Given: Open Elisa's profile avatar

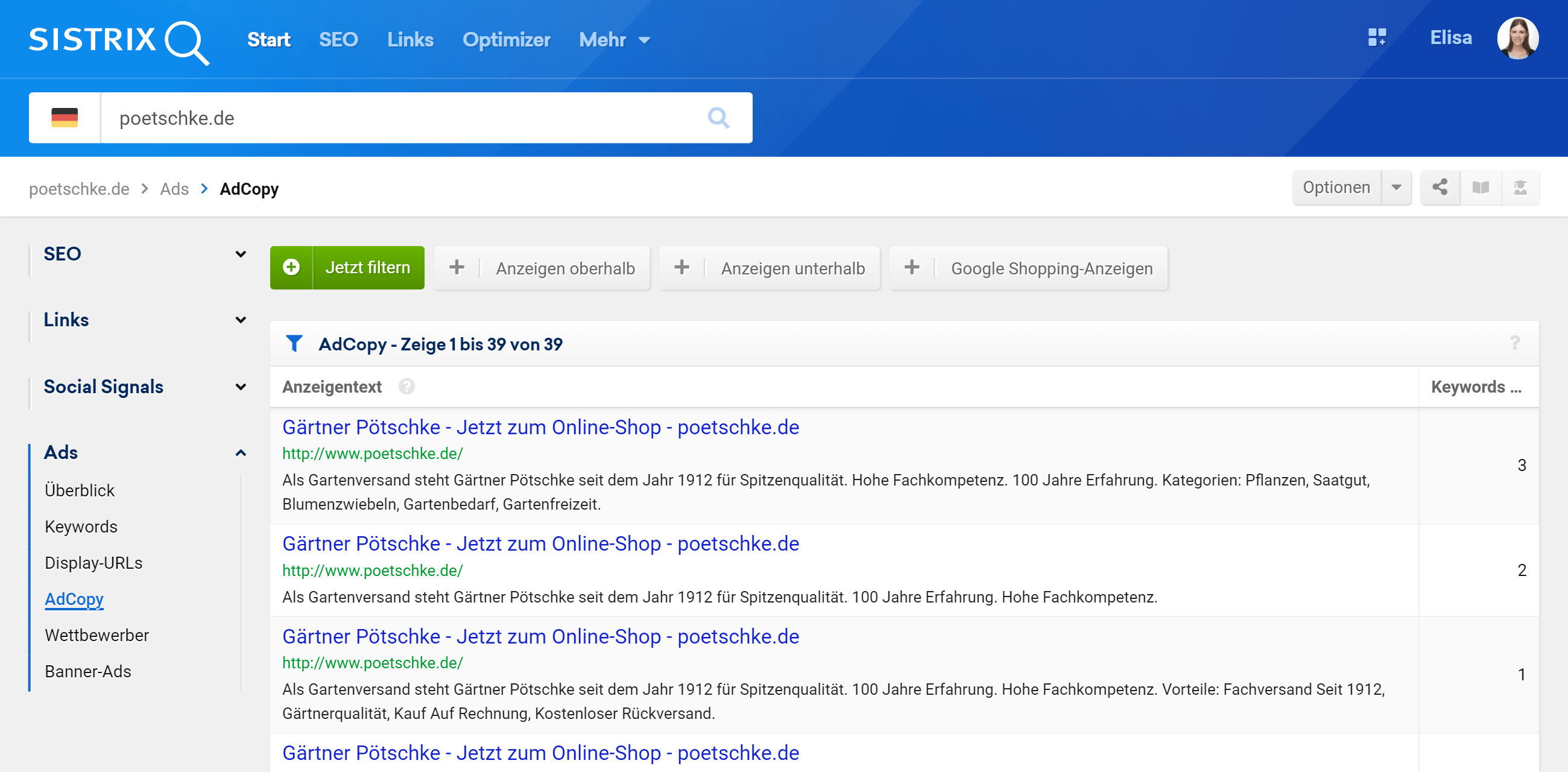Looking at the screenshot, I should coord(1517,38).
